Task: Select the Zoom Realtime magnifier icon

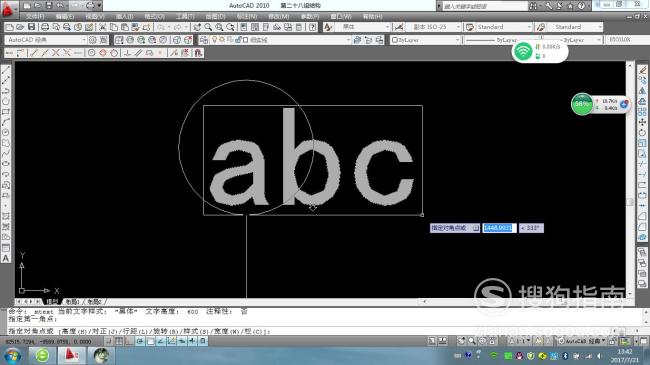Action: pos(208,27)
